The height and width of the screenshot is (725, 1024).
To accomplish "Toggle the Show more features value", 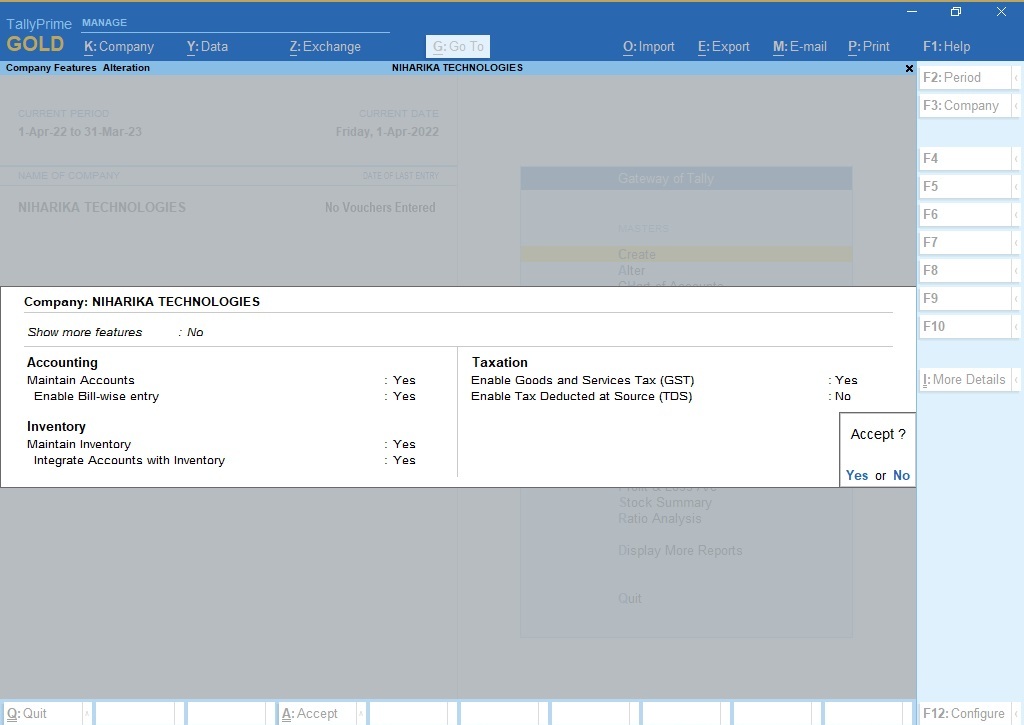I will [x=195, y=332].
